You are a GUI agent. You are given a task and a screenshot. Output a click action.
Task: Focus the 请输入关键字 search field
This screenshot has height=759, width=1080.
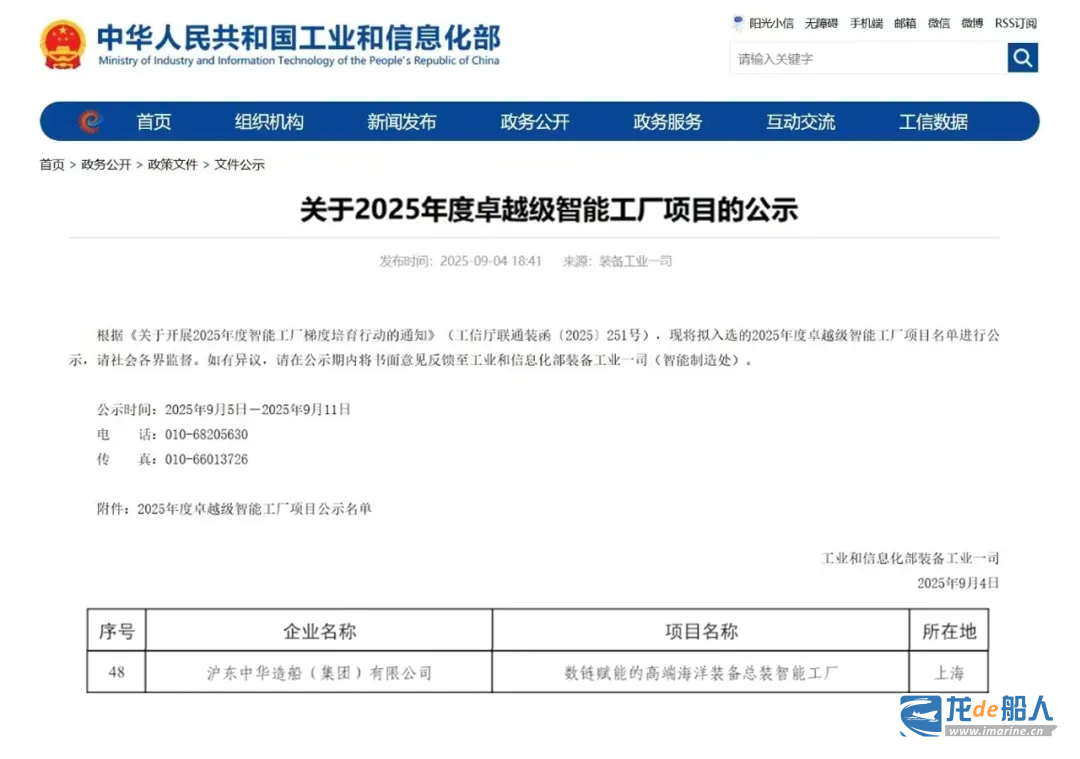click(x=867, y=59)
